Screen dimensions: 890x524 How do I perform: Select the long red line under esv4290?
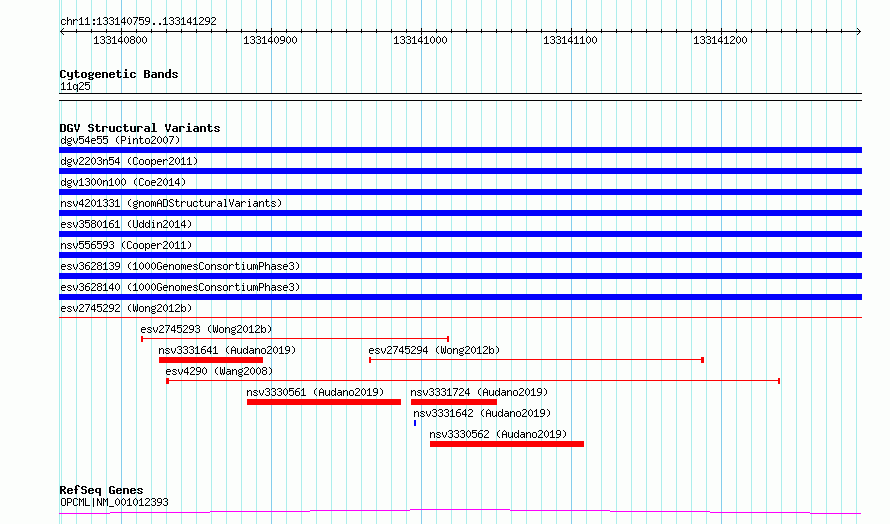(x=473, y=381)
